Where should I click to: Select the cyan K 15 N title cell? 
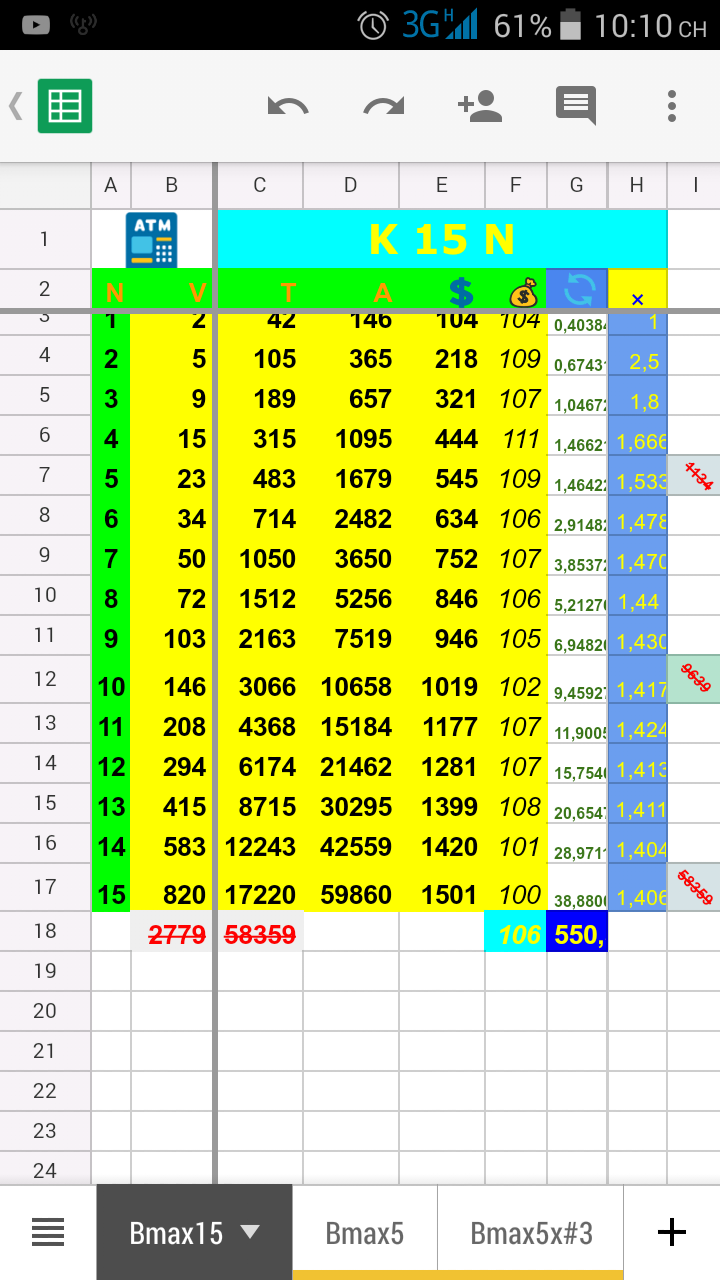click(x=441, y=240)
